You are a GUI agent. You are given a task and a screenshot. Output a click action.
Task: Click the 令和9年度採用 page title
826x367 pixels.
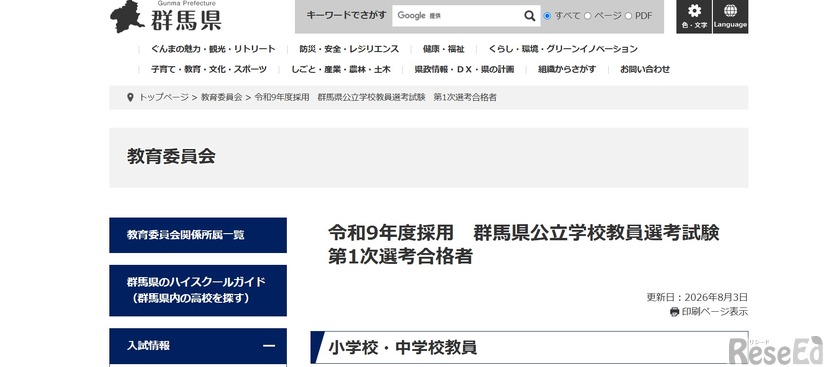coord(524,244)
